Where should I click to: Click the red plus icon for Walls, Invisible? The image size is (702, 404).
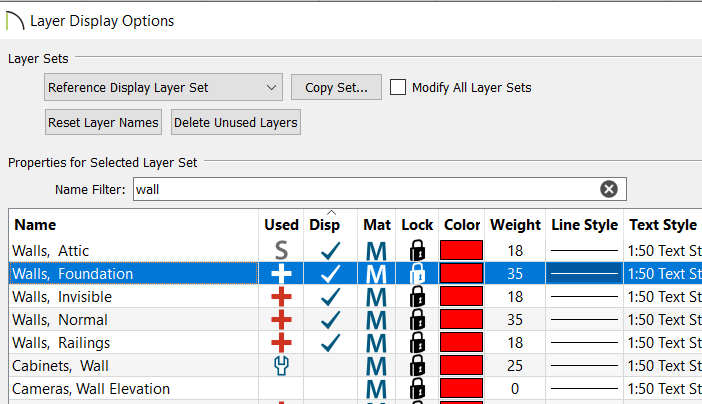tap(281, 297)
